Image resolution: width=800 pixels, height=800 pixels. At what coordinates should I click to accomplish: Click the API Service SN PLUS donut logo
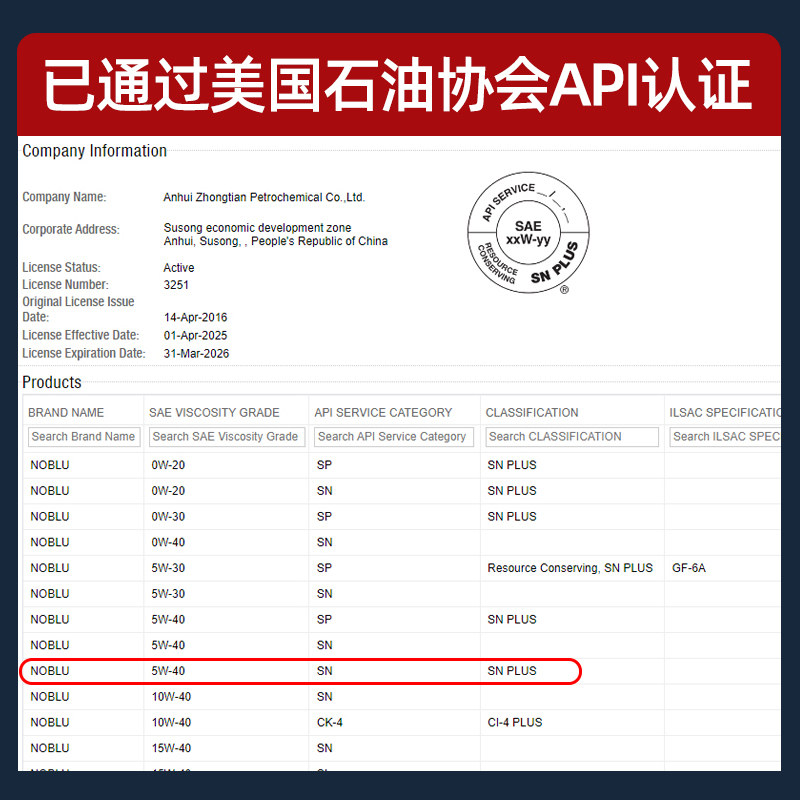click(x=529, y=233)
